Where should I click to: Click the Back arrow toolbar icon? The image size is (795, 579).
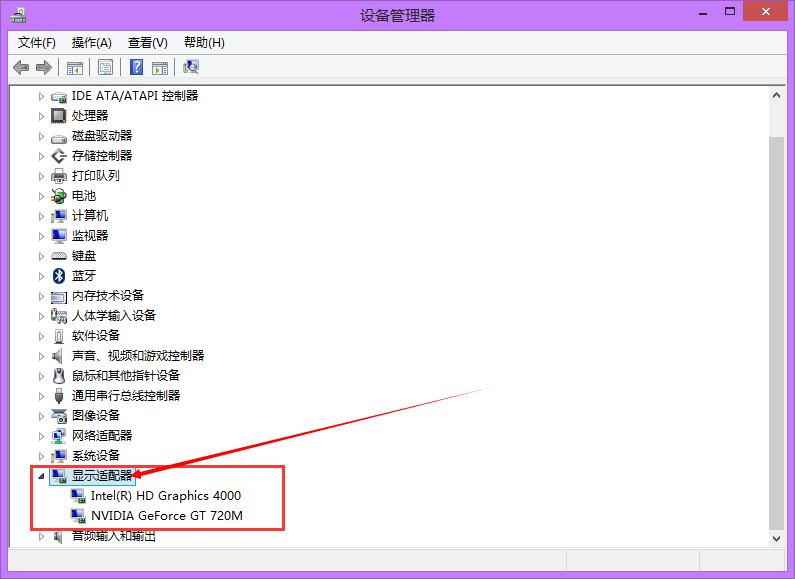21,67
